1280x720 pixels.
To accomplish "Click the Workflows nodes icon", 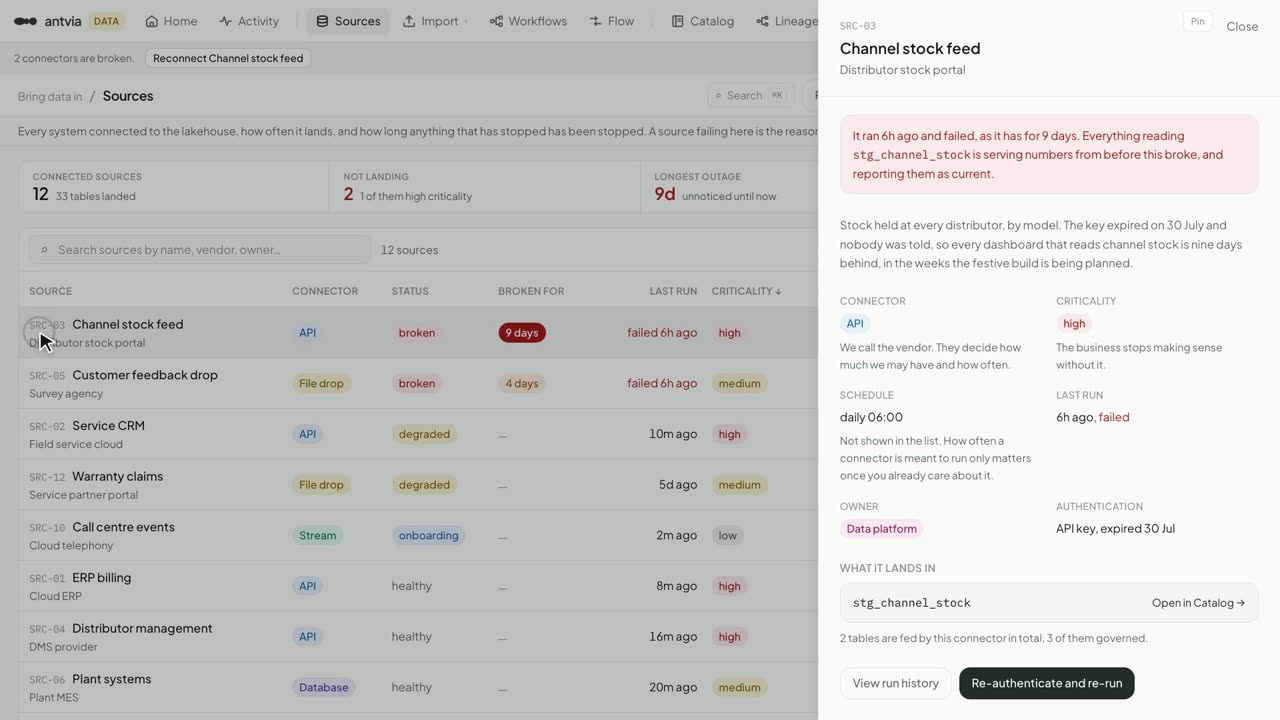I will pos(496,21).
